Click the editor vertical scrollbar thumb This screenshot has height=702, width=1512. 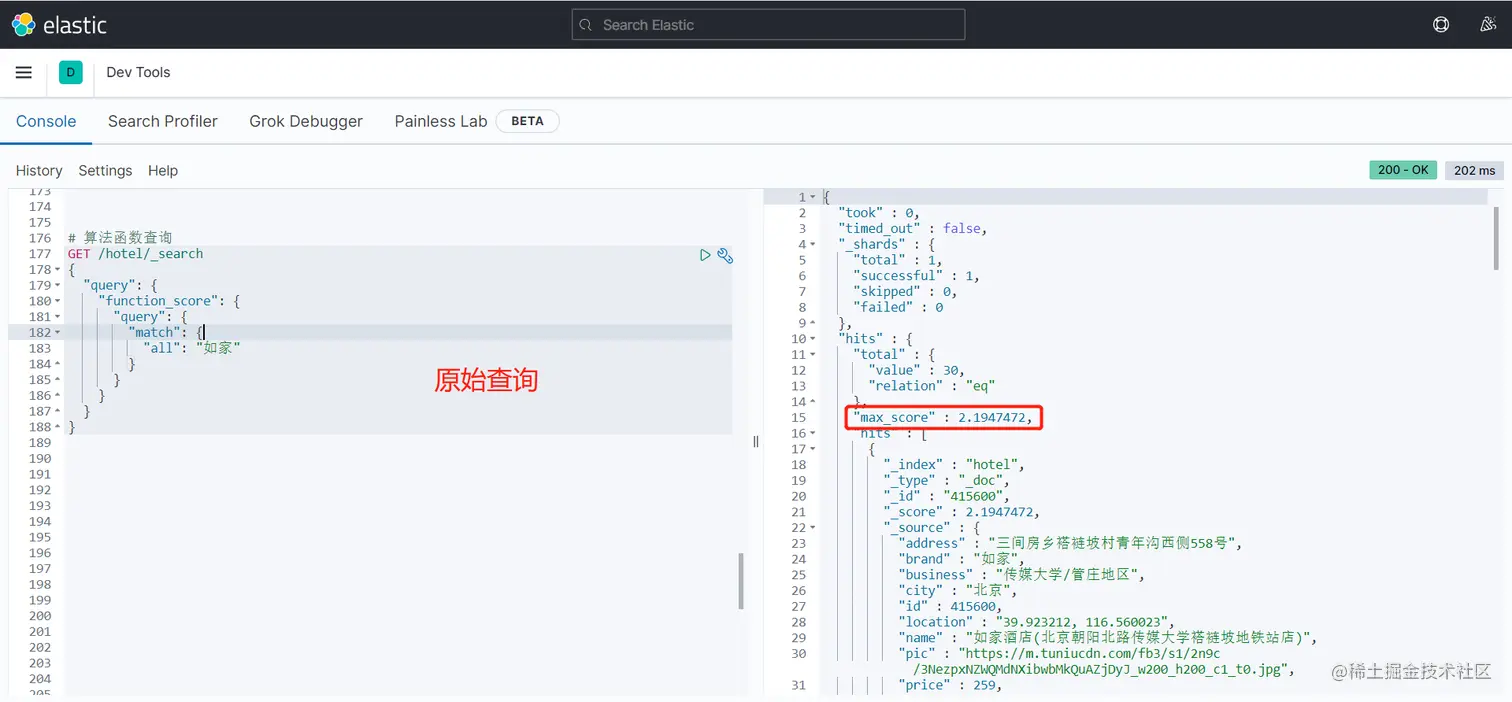click(741, 581)
